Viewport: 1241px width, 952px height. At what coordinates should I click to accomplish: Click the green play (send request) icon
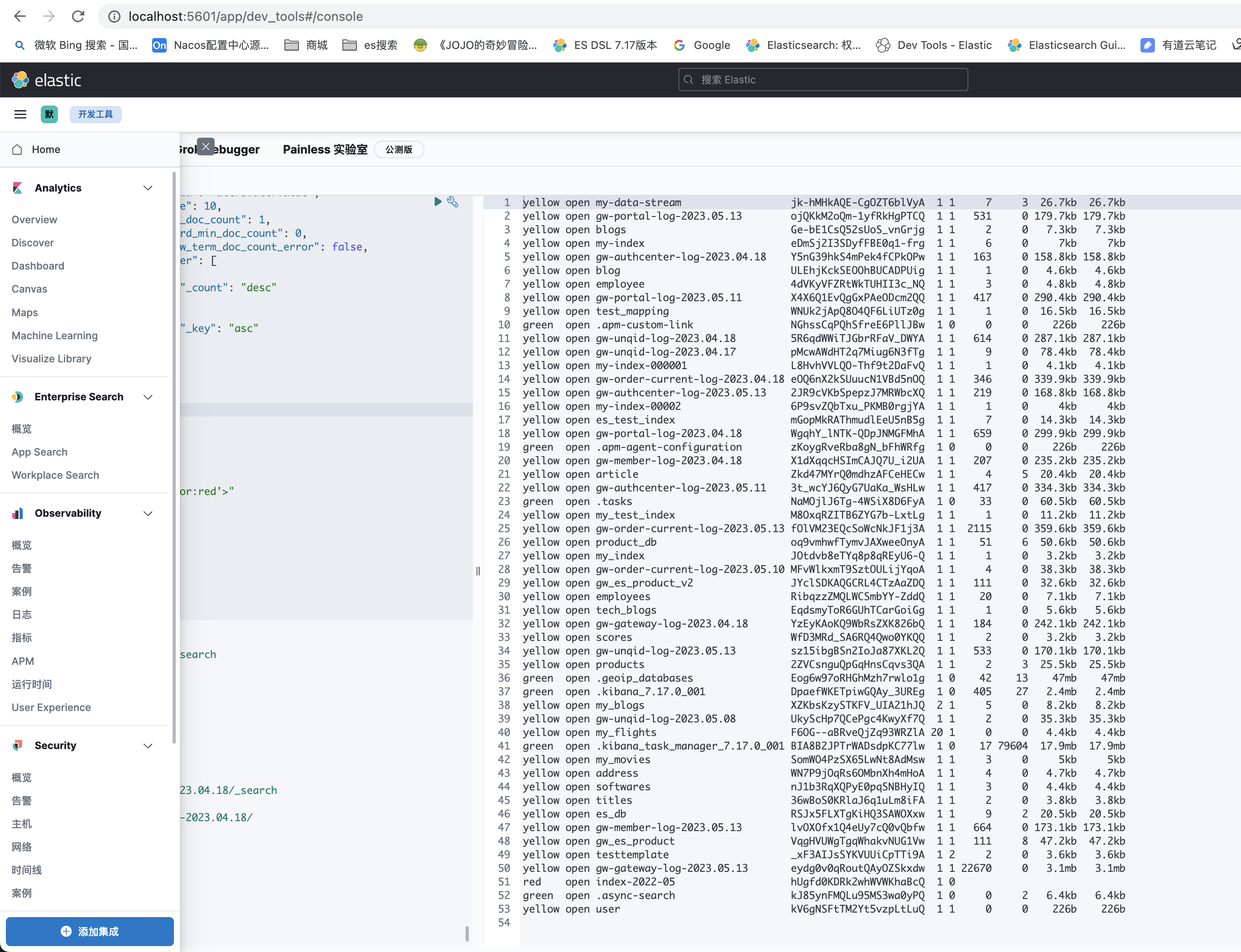pos(438,202)
